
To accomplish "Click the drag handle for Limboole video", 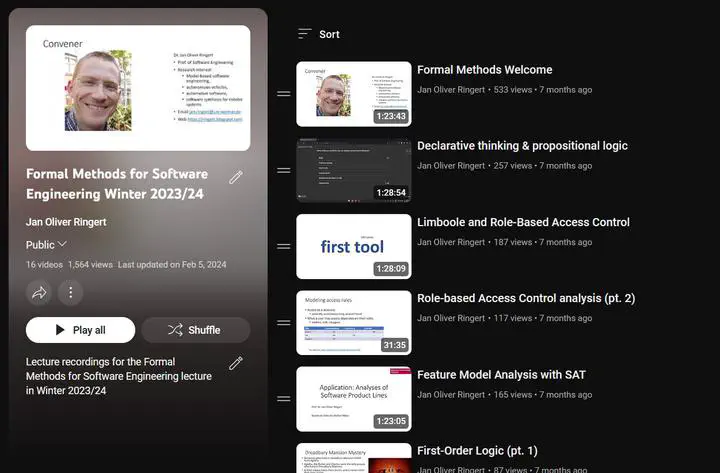I will coord(284,247).
